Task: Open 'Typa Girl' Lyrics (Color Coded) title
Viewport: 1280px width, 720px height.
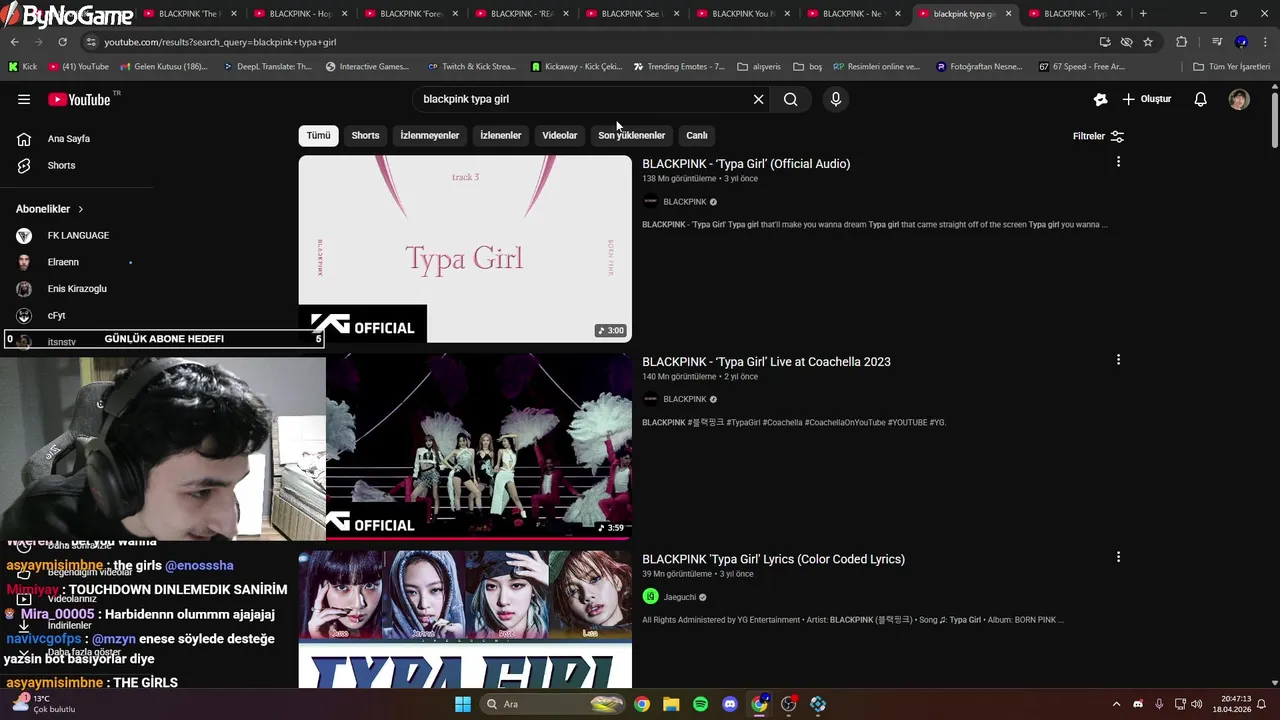Action: [773, 559]
